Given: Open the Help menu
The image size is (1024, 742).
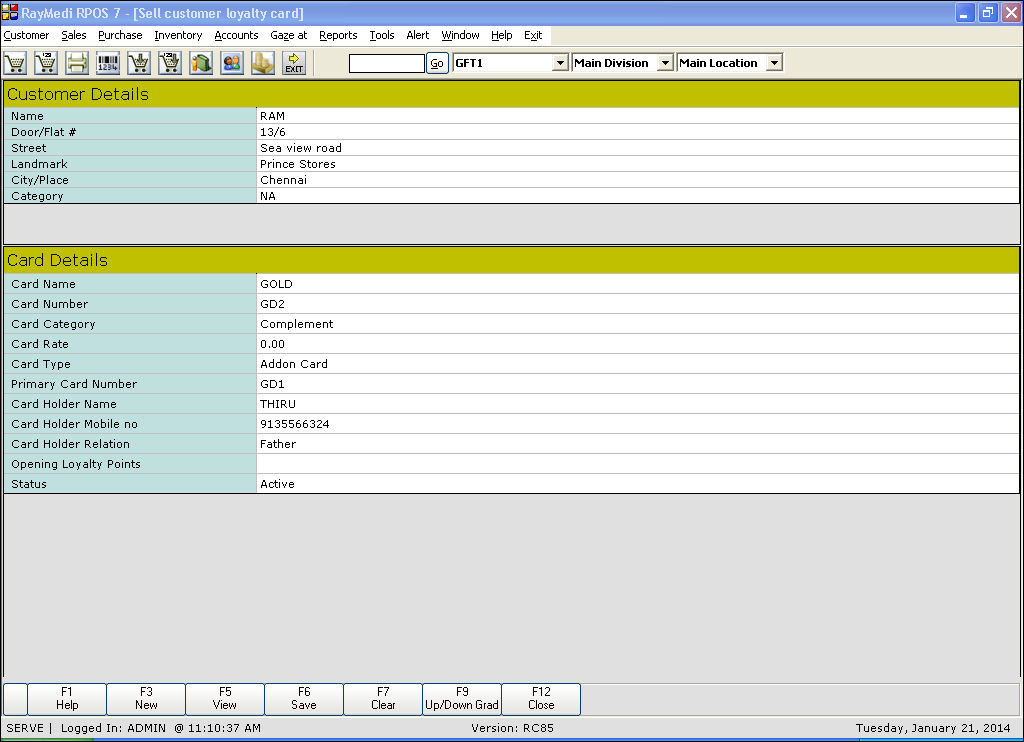Looking at the screenshot, I should (x=502, y=35).
